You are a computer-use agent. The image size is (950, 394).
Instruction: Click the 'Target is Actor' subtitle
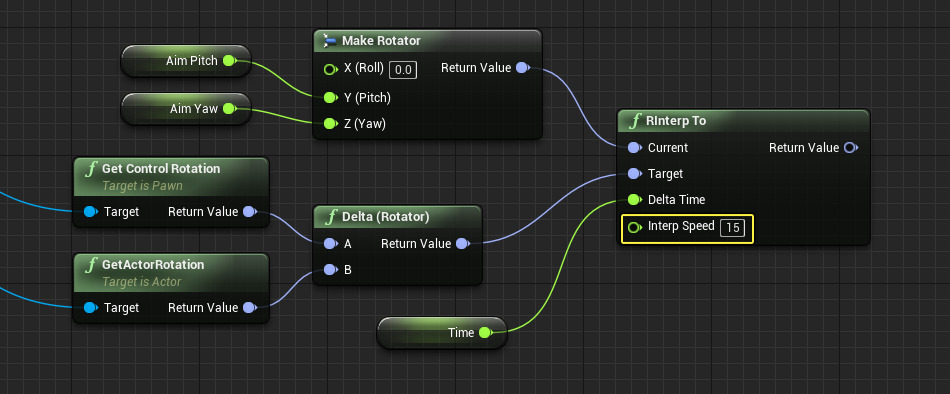[x=142, y=281]
